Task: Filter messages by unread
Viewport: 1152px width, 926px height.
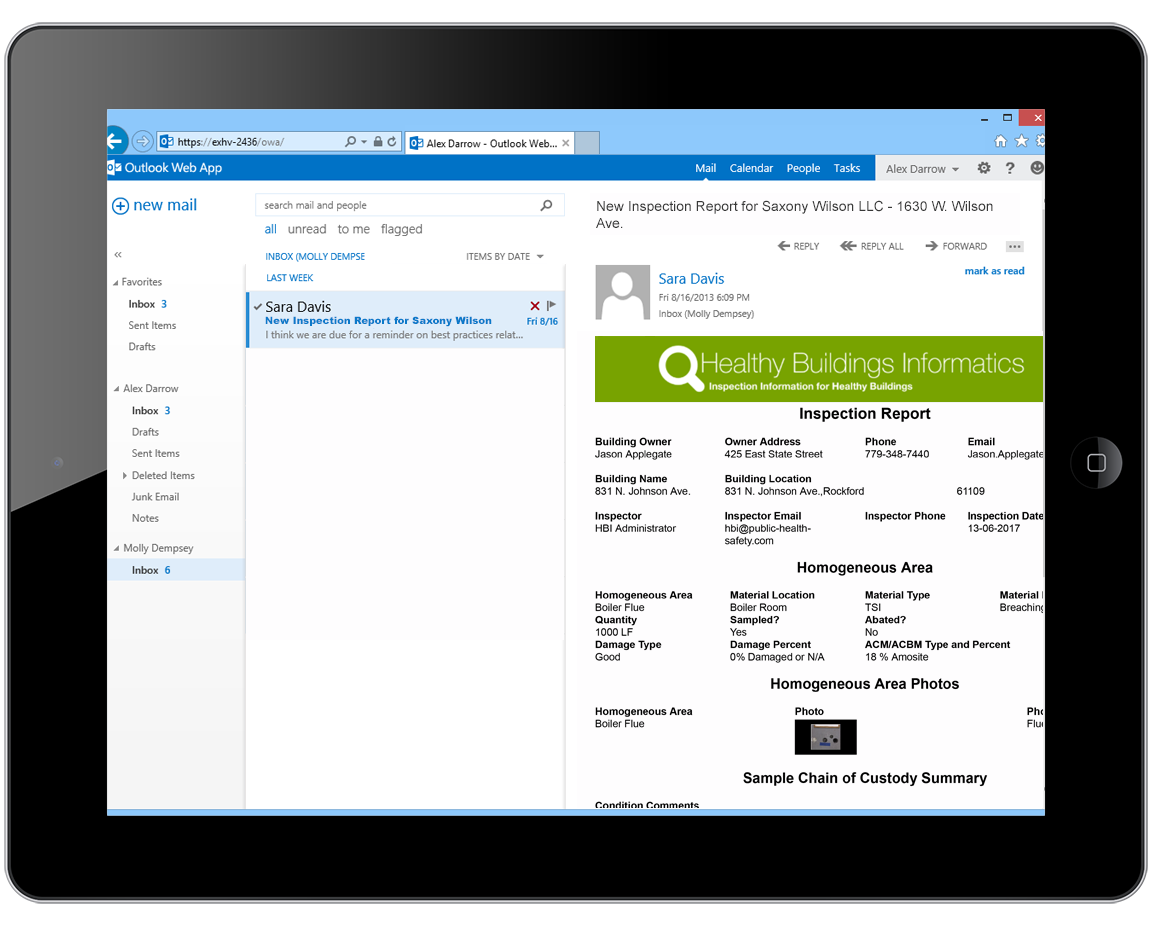Action: tap(307, 229)
